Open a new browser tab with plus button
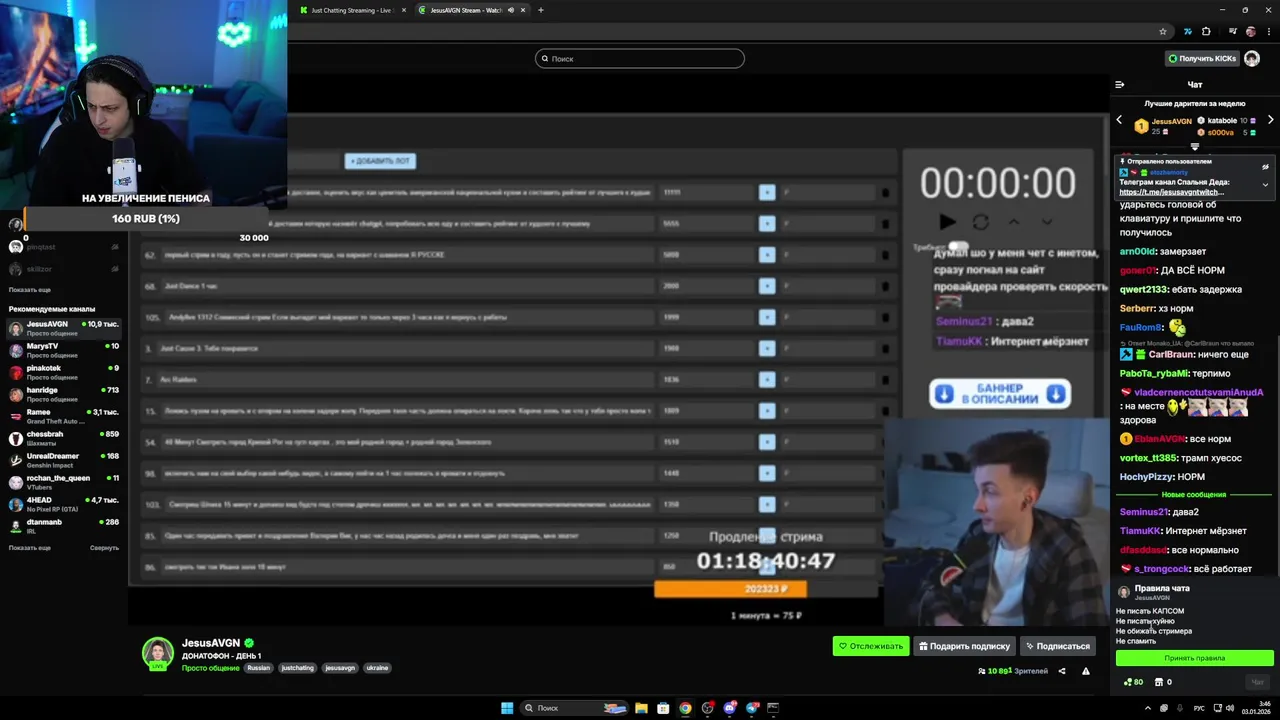The height and width of the screenshot is (720, 1280). (541, 10)
